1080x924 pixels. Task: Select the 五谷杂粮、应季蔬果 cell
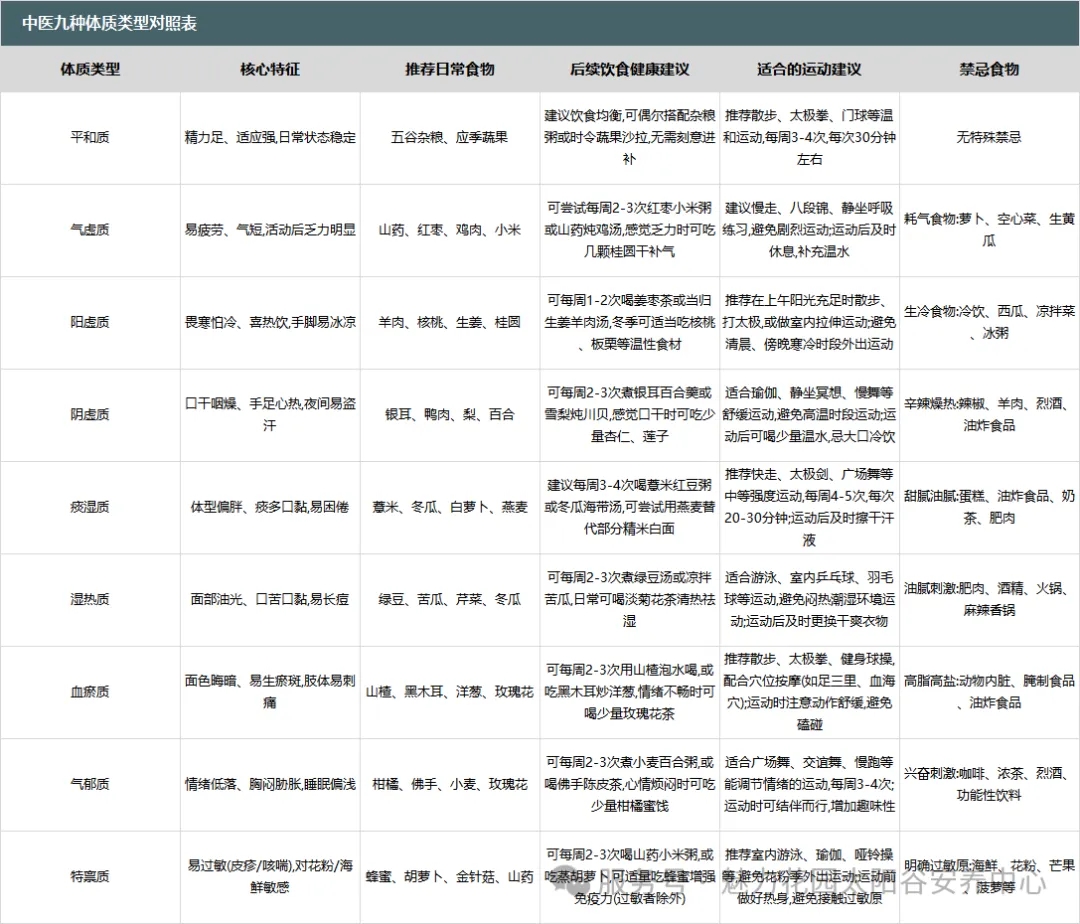click(449, 137)
